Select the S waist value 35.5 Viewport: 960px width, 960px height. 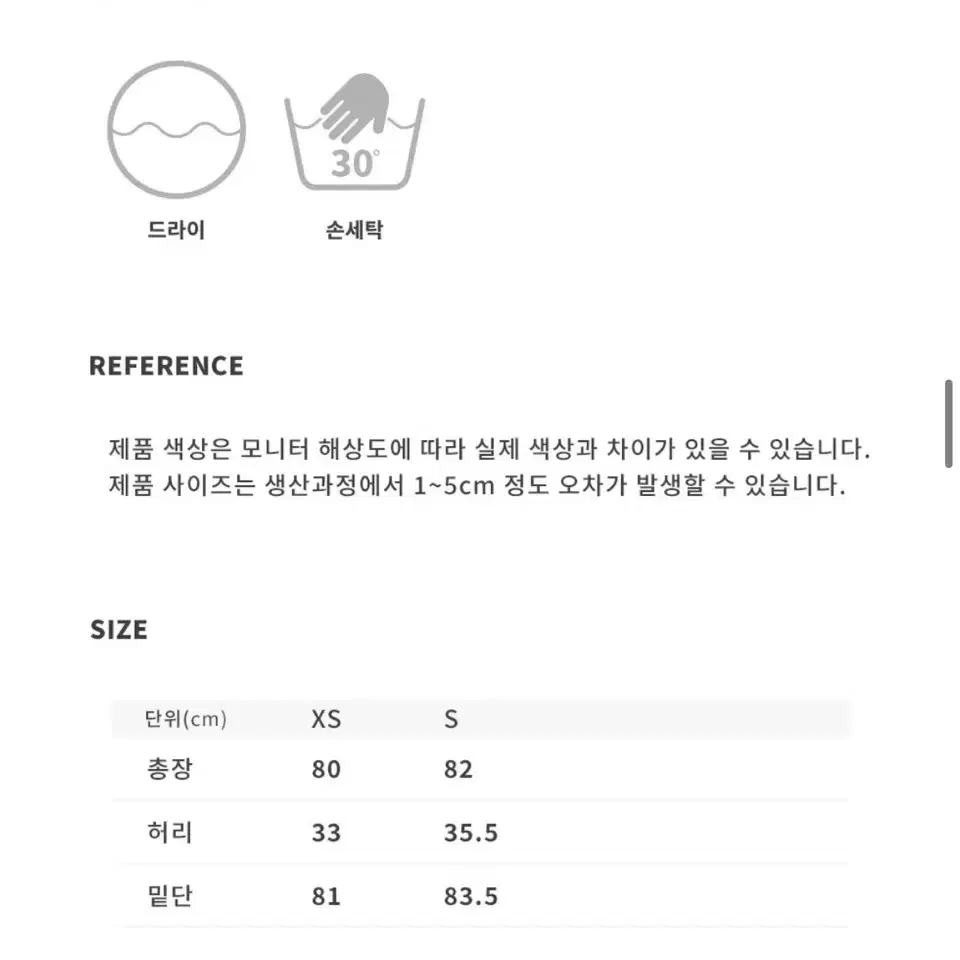click(x=471, y=833)
